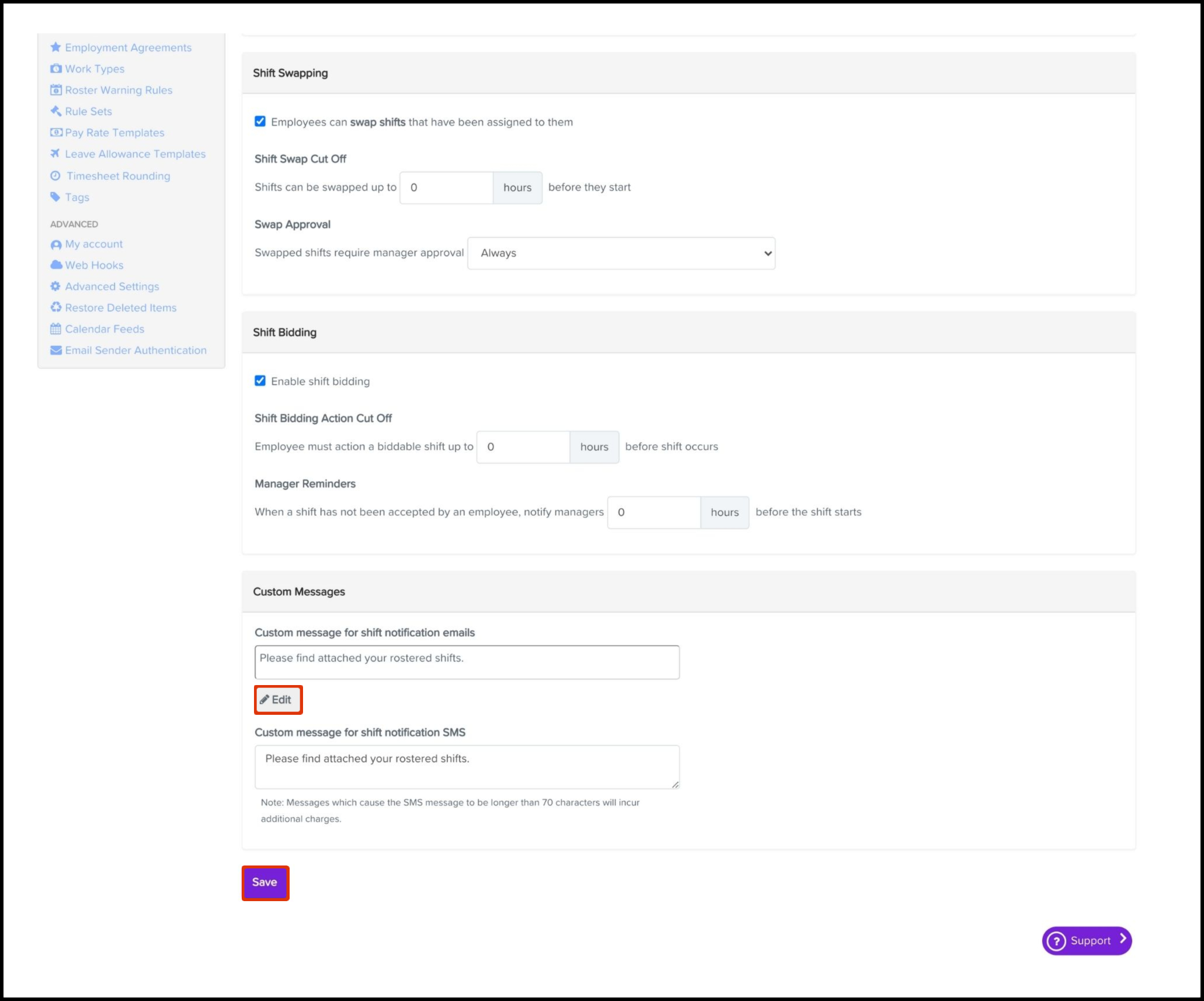Click the gavel icon beside Rule Sets
This screenshot has width=1204, height=1001.
[x=55, y=111]
